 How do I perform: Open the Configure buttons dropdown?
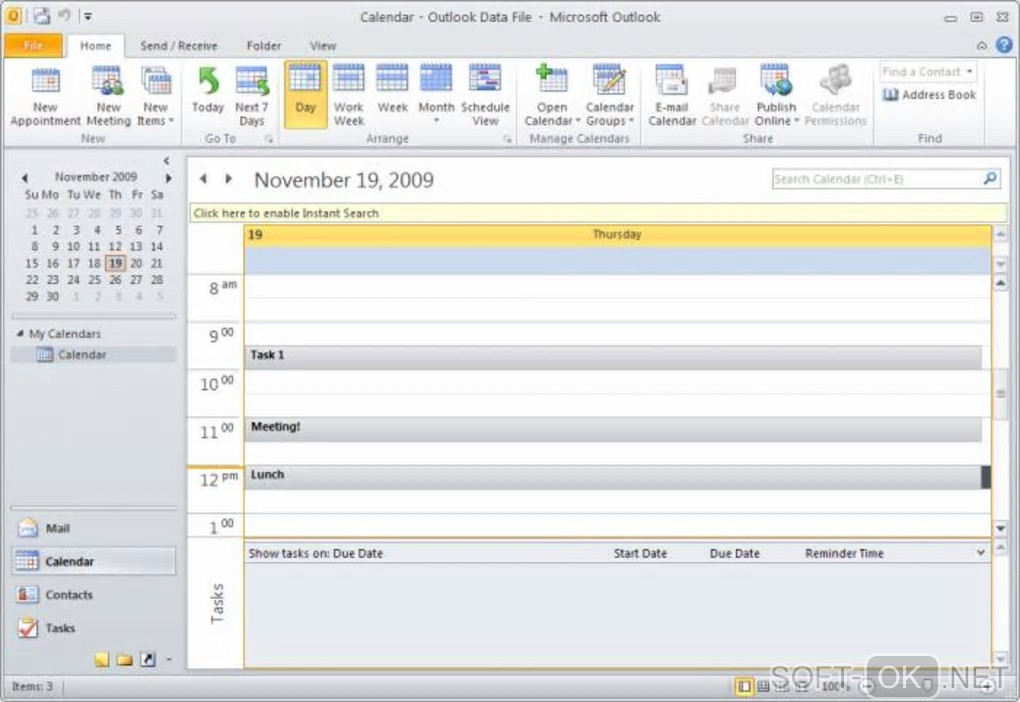pos(168,660)
